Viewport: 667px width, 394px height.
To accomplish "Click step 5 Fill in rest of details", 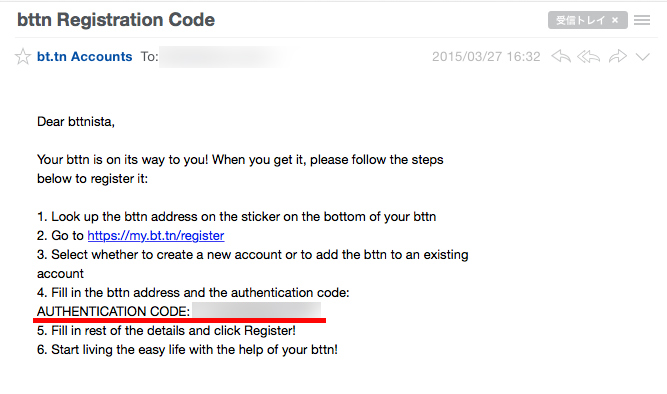I will point(166,331).
